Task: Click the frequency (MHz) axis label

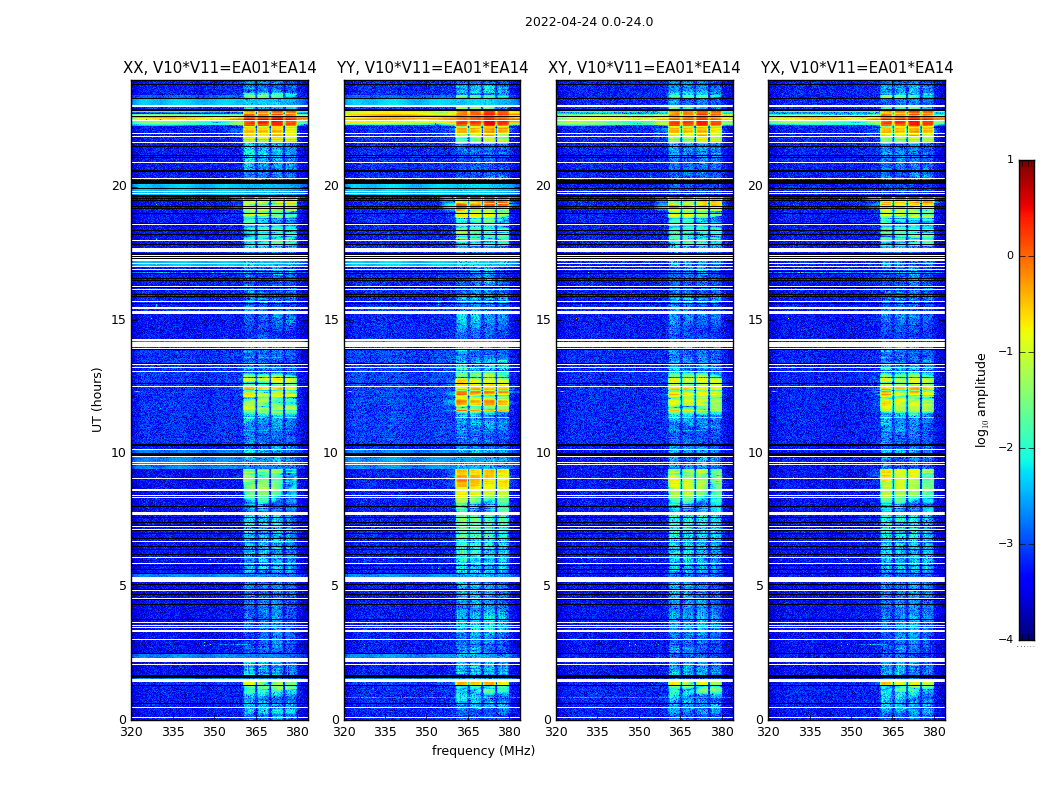Action: coord(483,750)
